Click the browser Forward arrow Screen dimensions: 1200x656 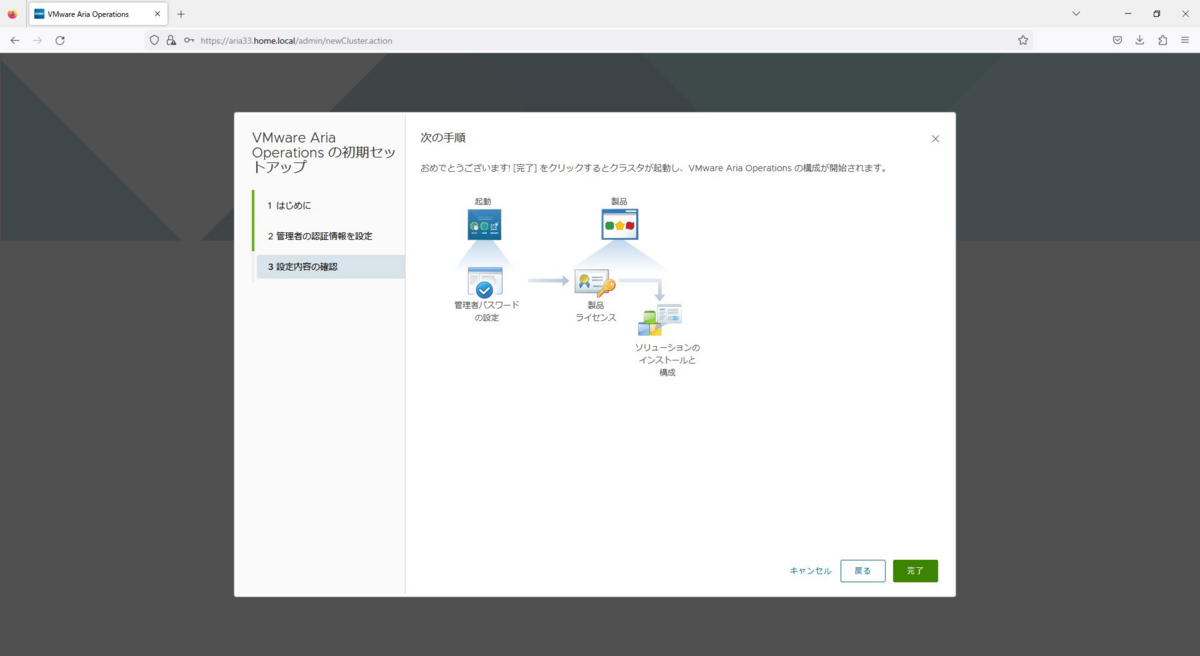pos(38,40)
